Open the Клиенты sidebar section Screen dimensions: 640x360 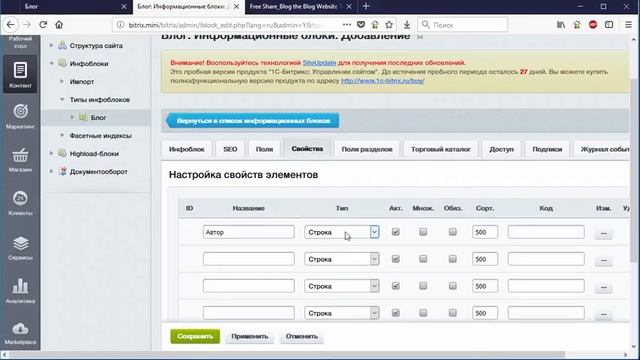point(20,203)
